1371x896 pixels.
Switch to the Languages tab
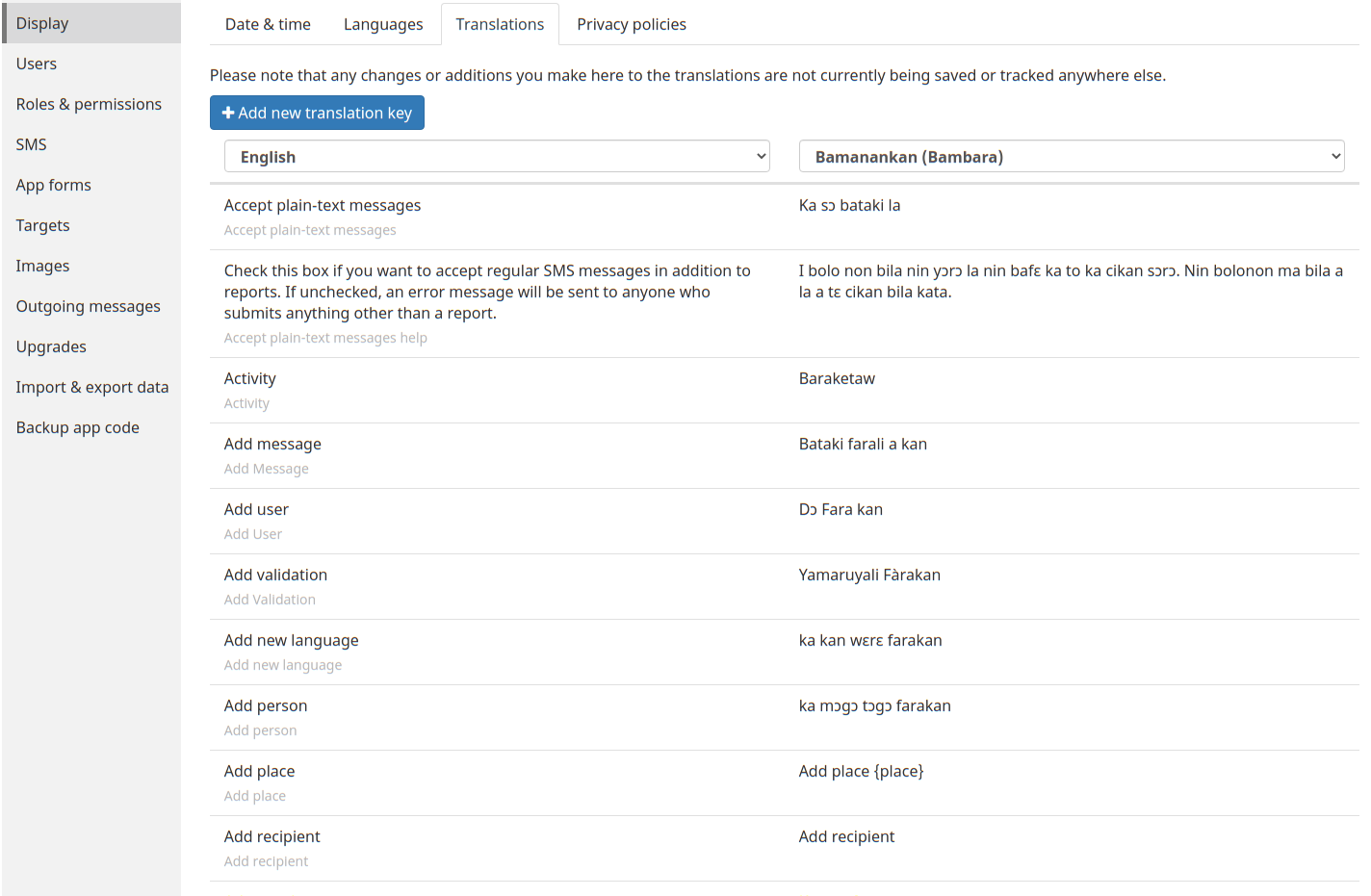383,23
